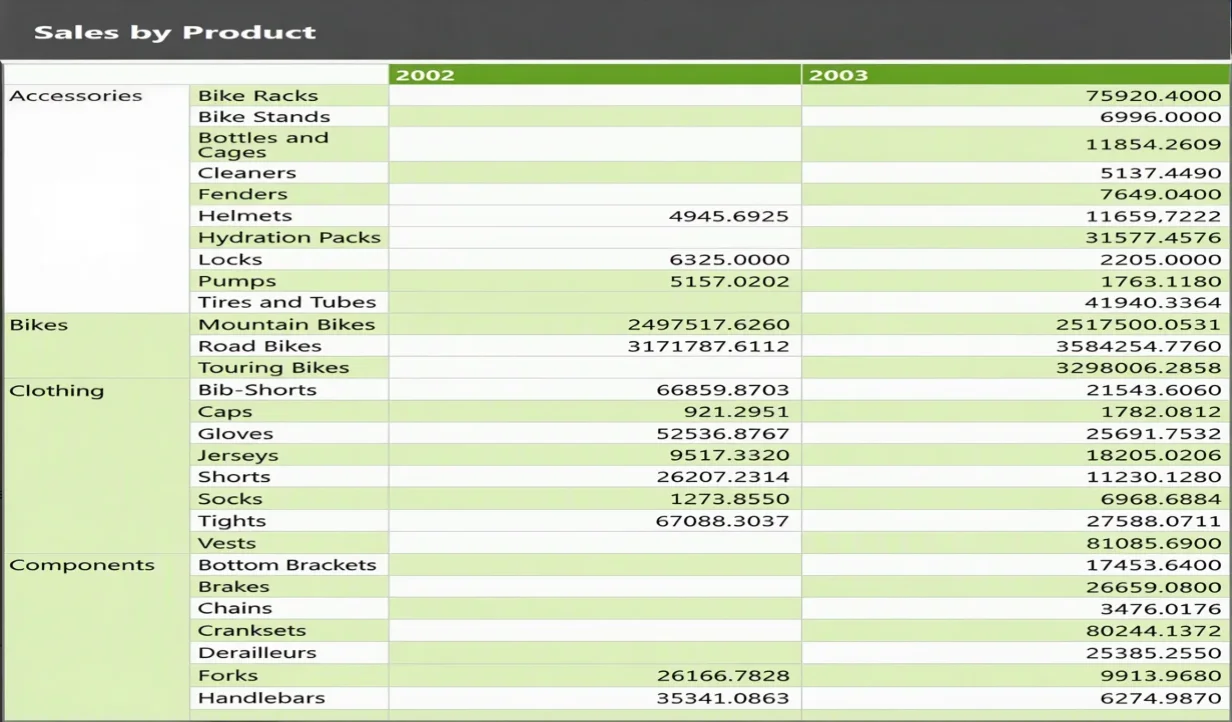The width and height of the screenshot is (1232, 722).
Task: Select Caps 2002 value 921.2951
Action: coord(736,412)
